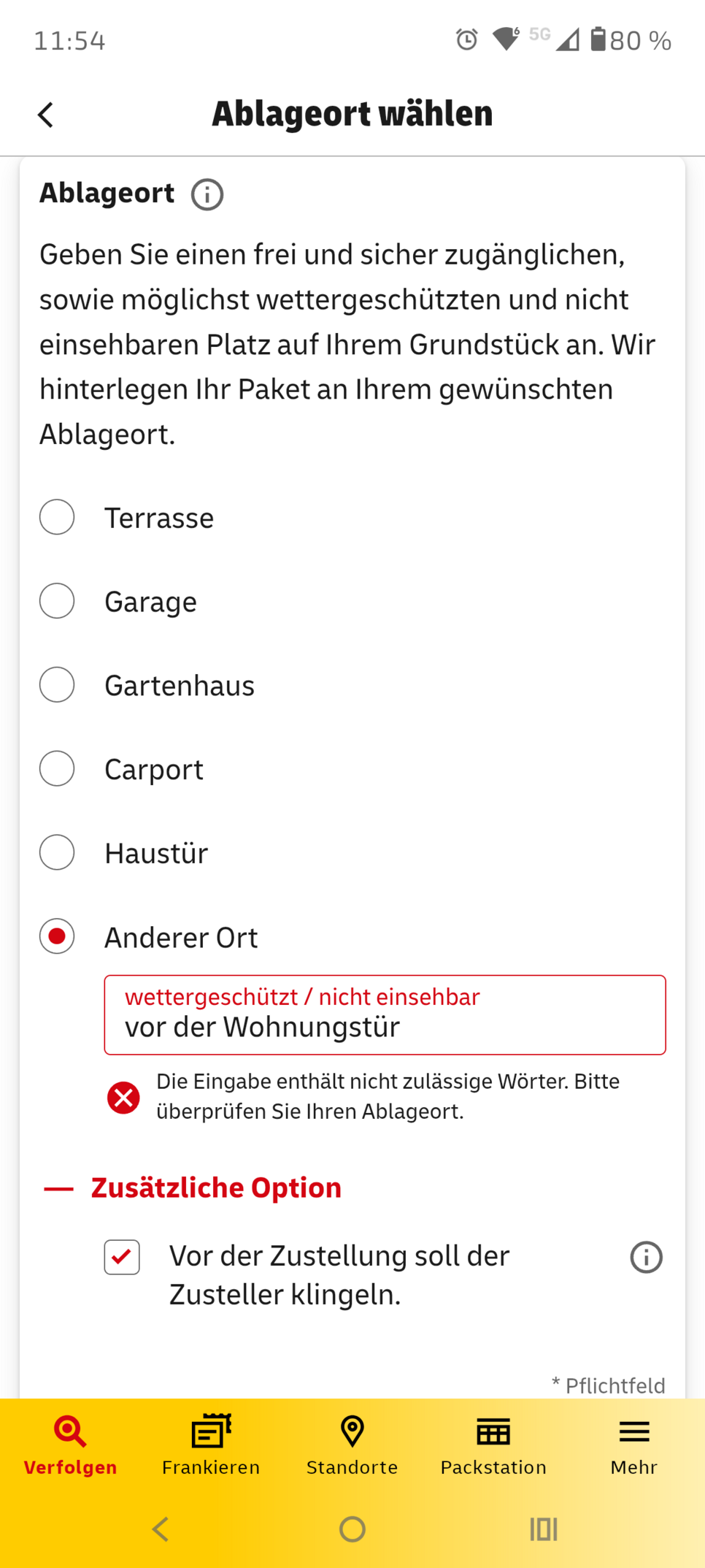Open info icon for doorbell option
The image size is (705, 1568).
pos(646,1258)
